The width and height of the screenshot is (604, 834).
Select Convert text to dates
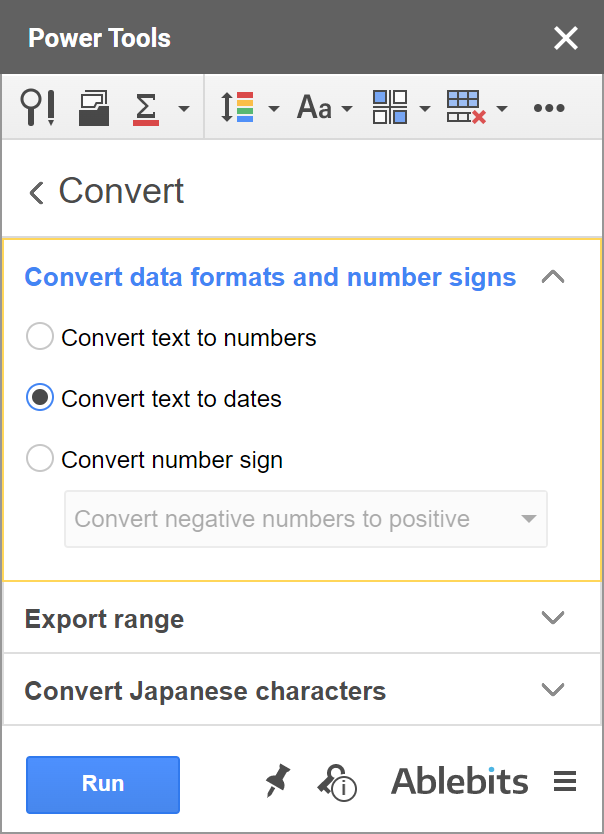click(x=39, y=397)
